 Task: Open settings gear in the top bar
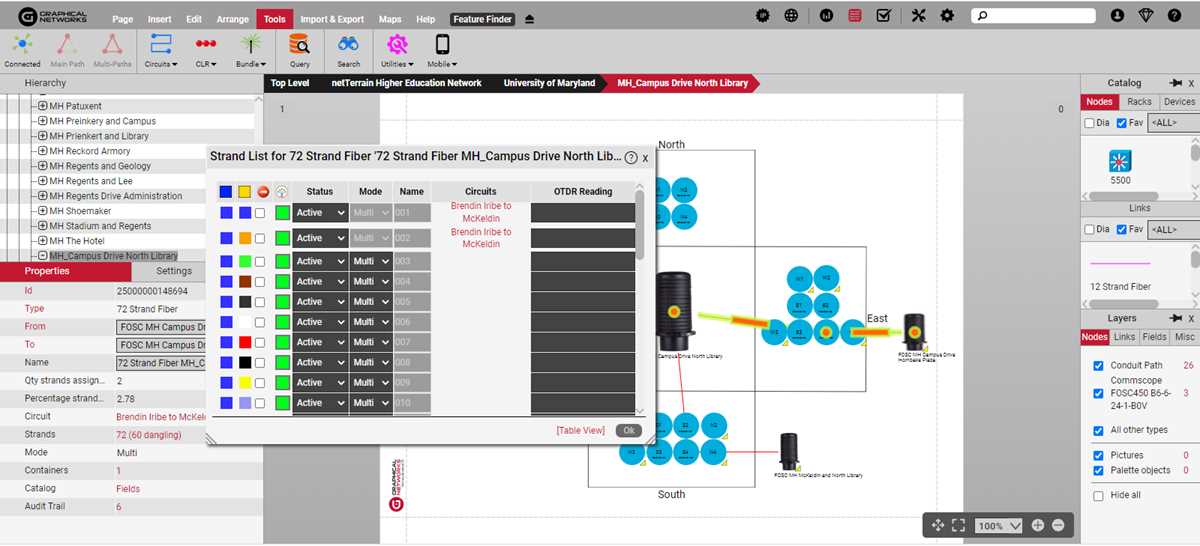tap(947, 16)
